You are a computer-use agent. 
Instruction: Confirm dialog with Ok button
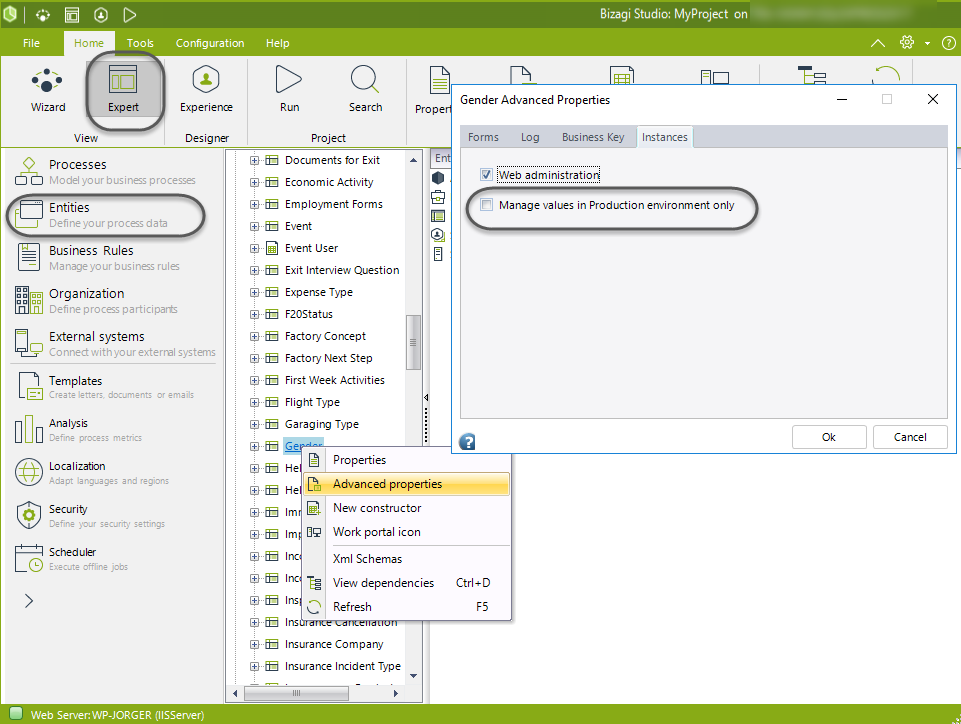click(x=829, y=437)
